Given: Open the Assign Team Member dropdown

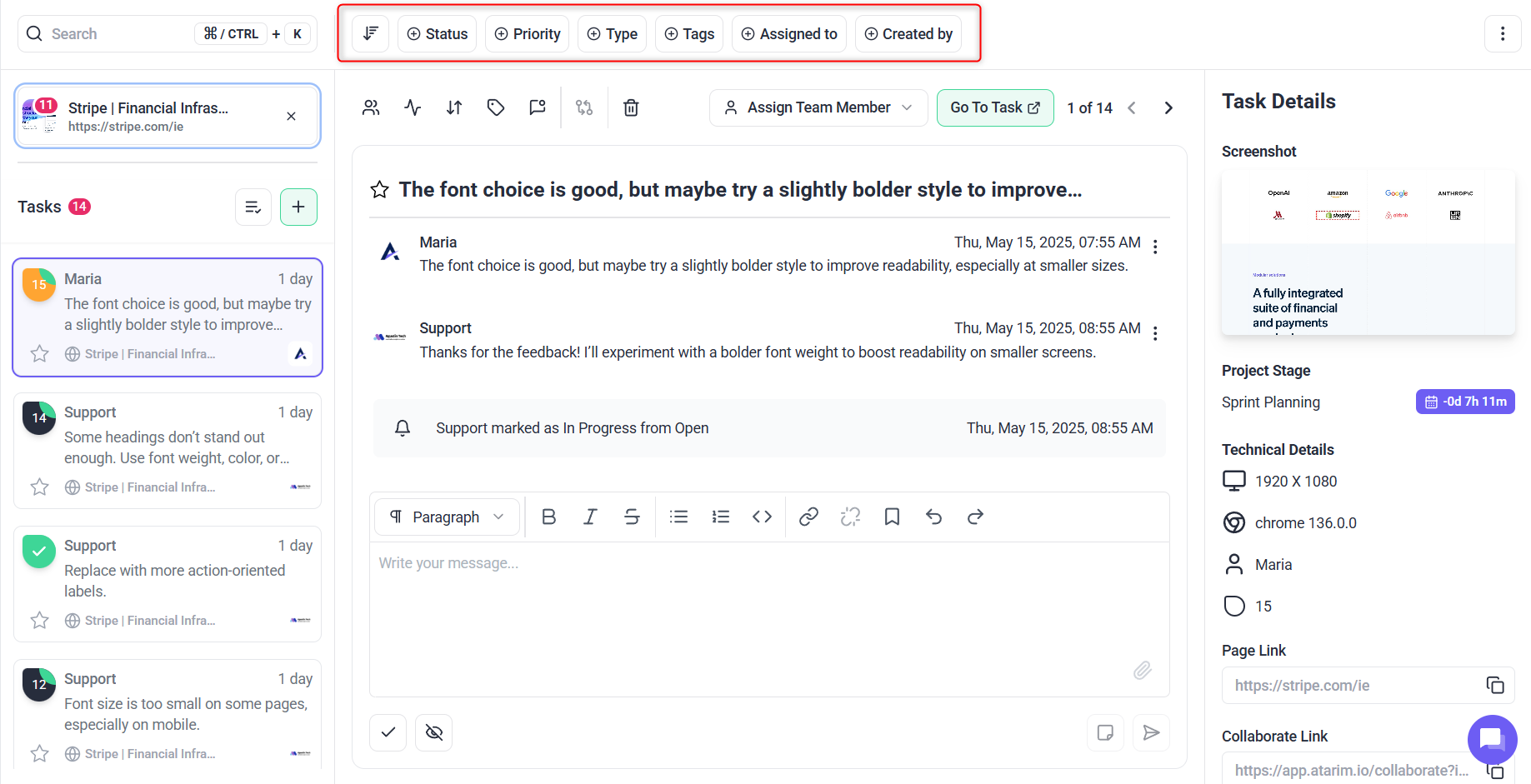Looking at the screenshot, I should click(x=818, y=107).
